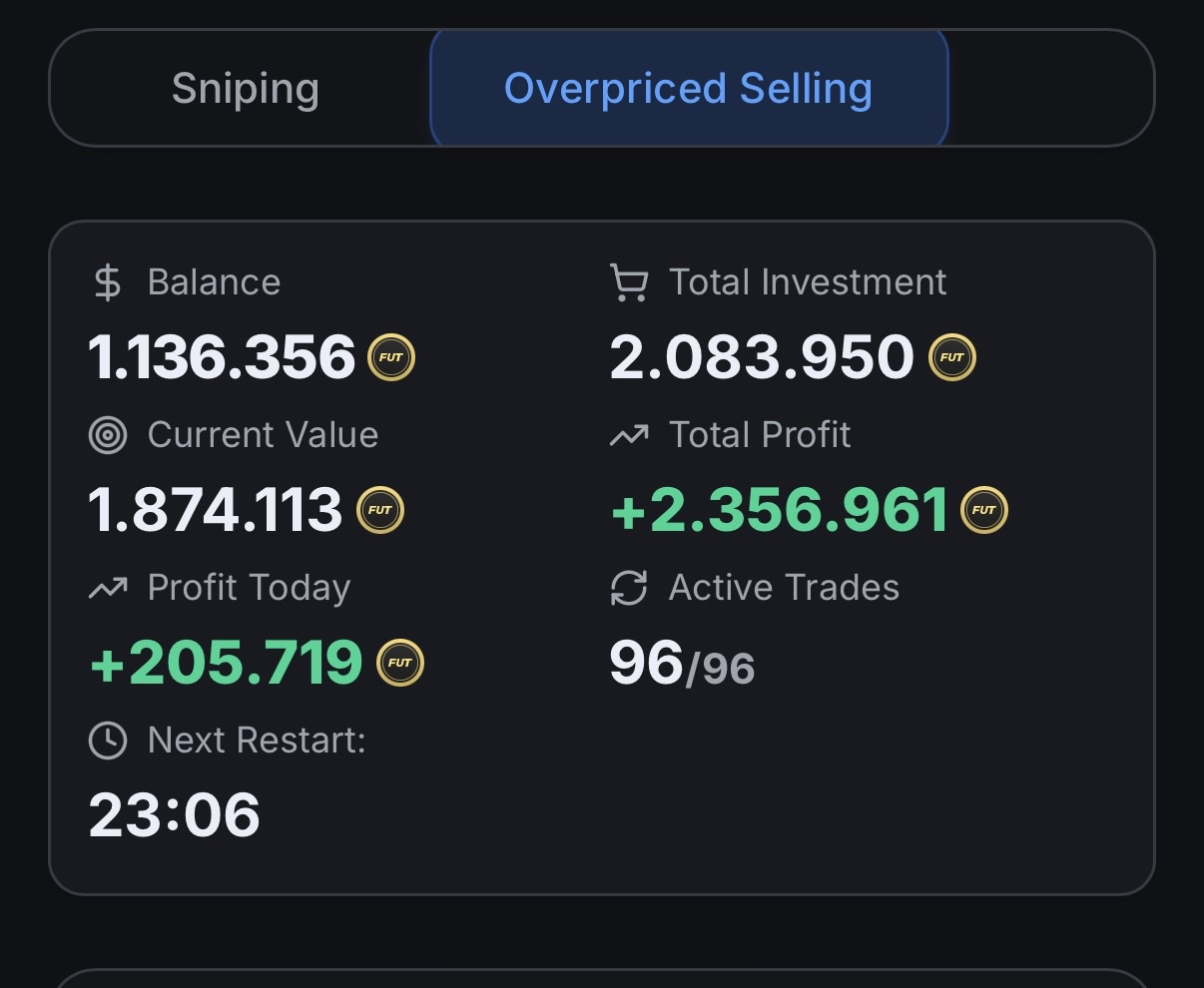Select the Overpriced Selling tab
This screenshot has height=988, width=1204.
pos(688,89)
